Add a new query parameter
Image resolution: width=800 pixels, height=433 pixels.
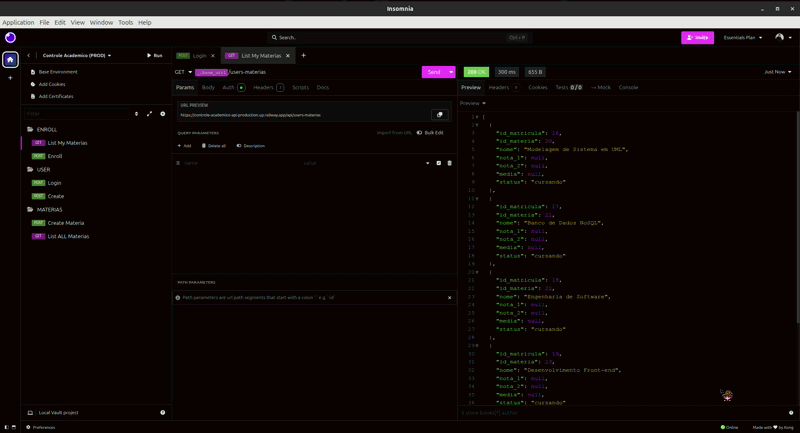[184, 146]
